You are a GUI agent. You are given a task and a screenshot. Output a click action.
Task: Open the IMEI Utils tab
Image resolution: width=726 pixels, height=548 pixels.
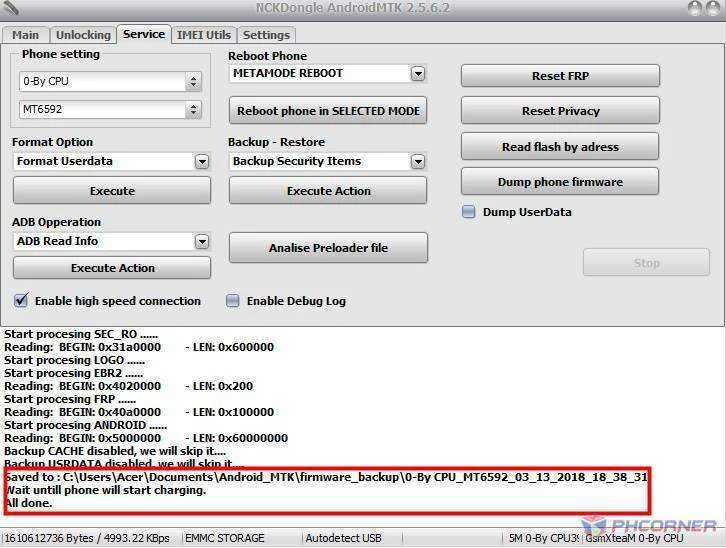tap(204, 35)
